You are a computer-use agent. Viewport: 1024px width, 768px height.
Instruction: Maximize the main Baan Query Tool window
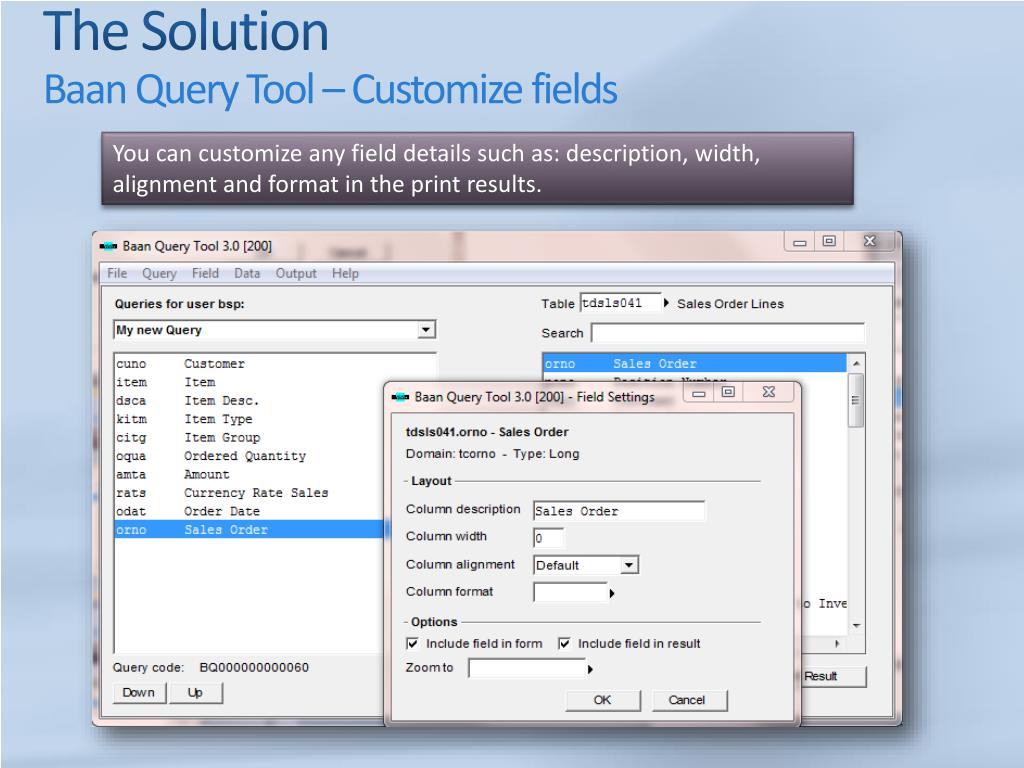point(829,241)
